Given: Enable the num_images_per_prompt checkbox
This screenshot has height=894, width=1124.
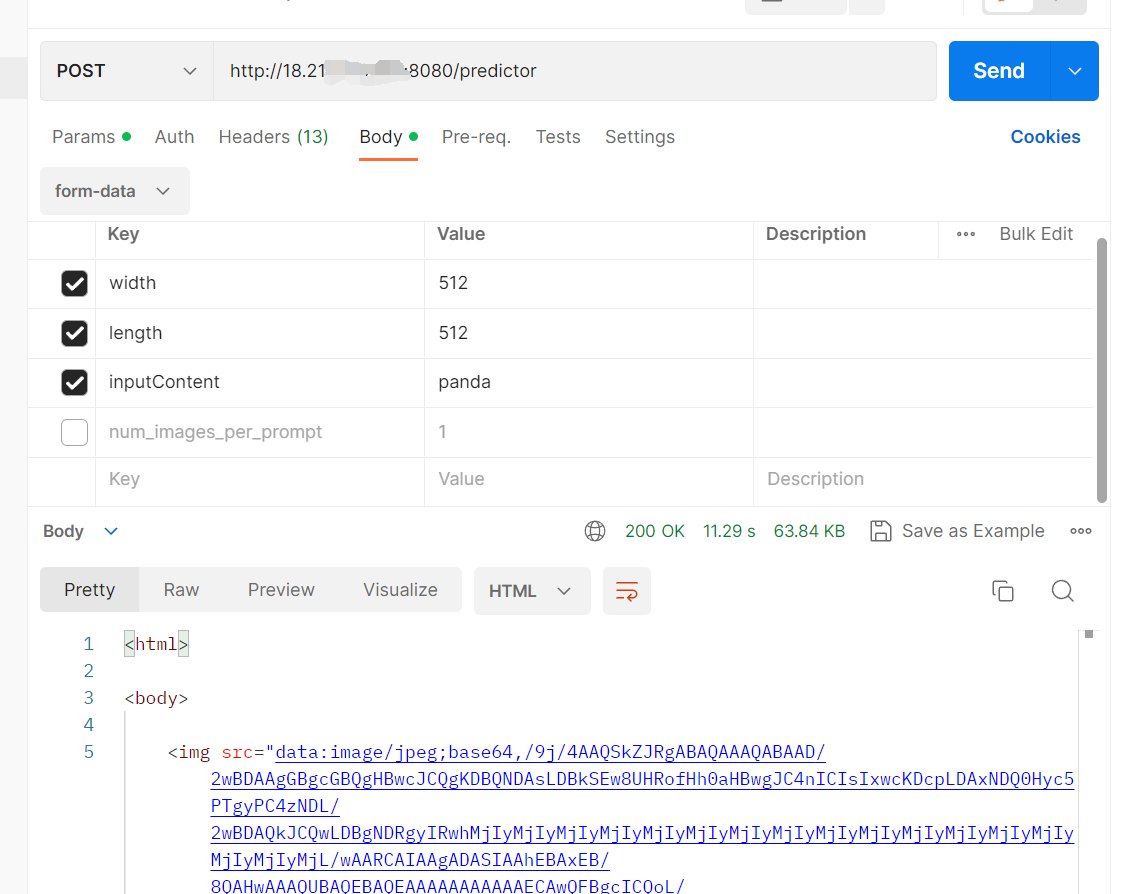Looking at the screenshot, I should click(75, 432).
